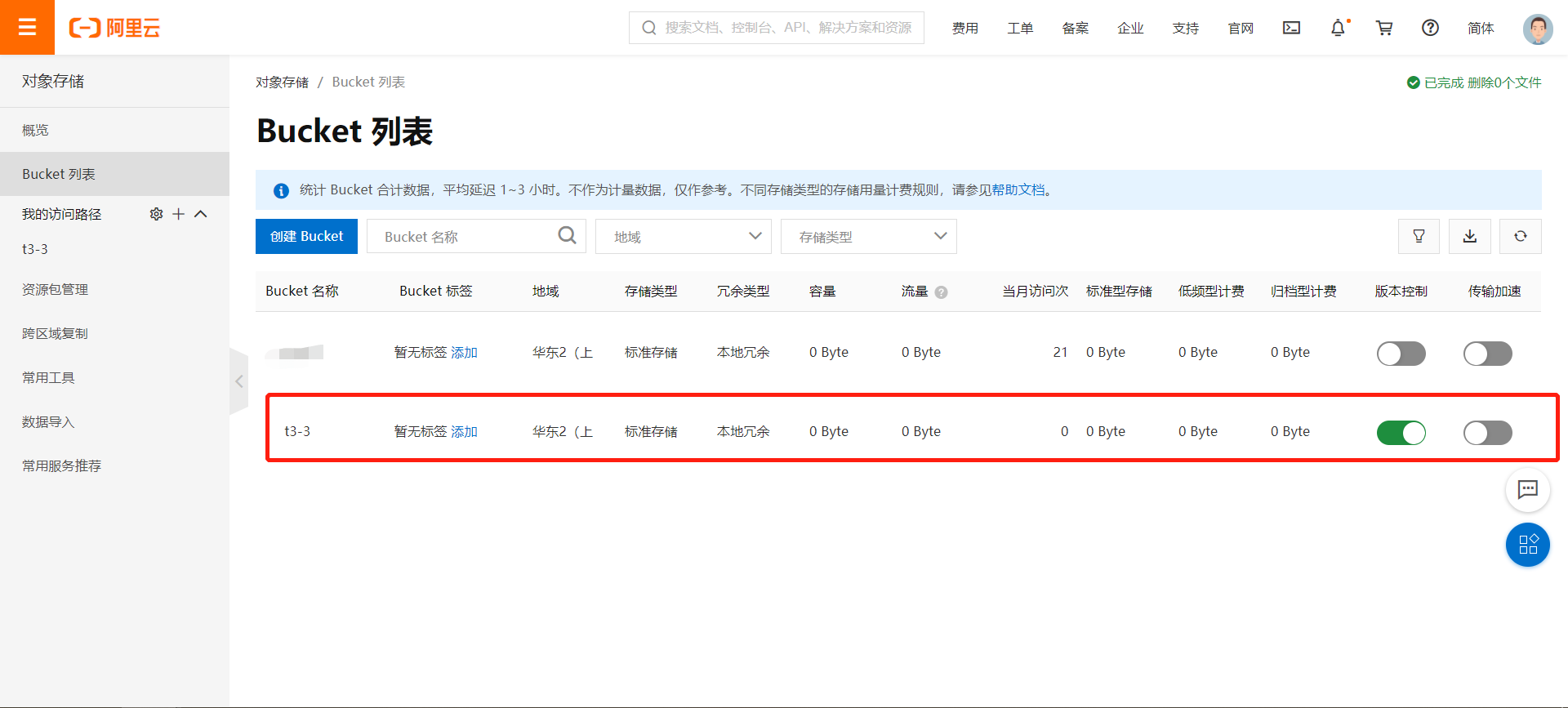The image size is (1568, 708).
Task: Open 支持 in top navigation
Action: (x=1185, y=28)
